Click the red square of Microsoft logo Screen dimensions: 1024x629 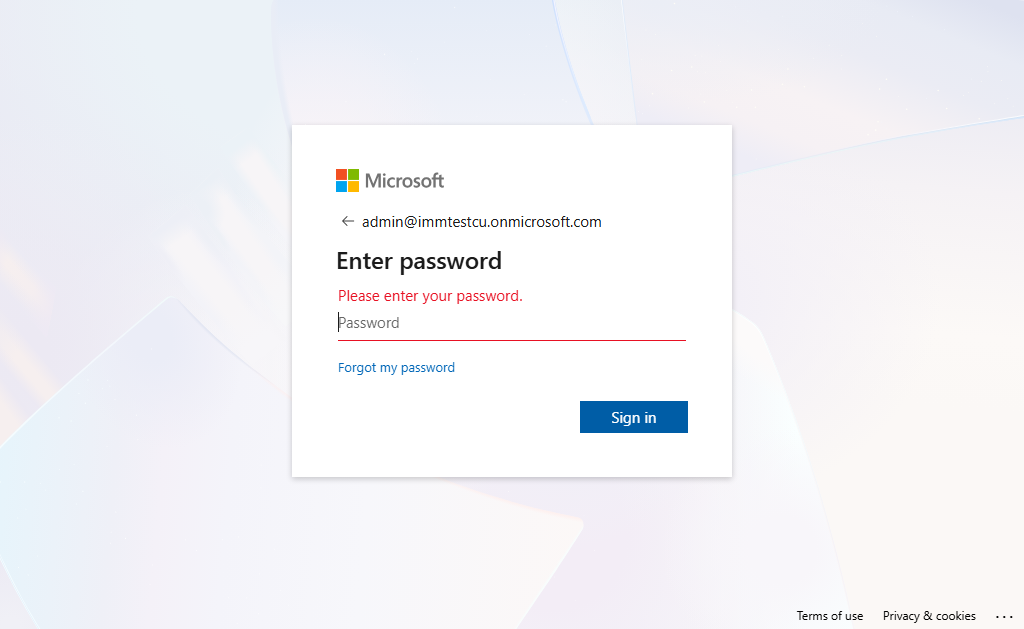pos(341,174)
